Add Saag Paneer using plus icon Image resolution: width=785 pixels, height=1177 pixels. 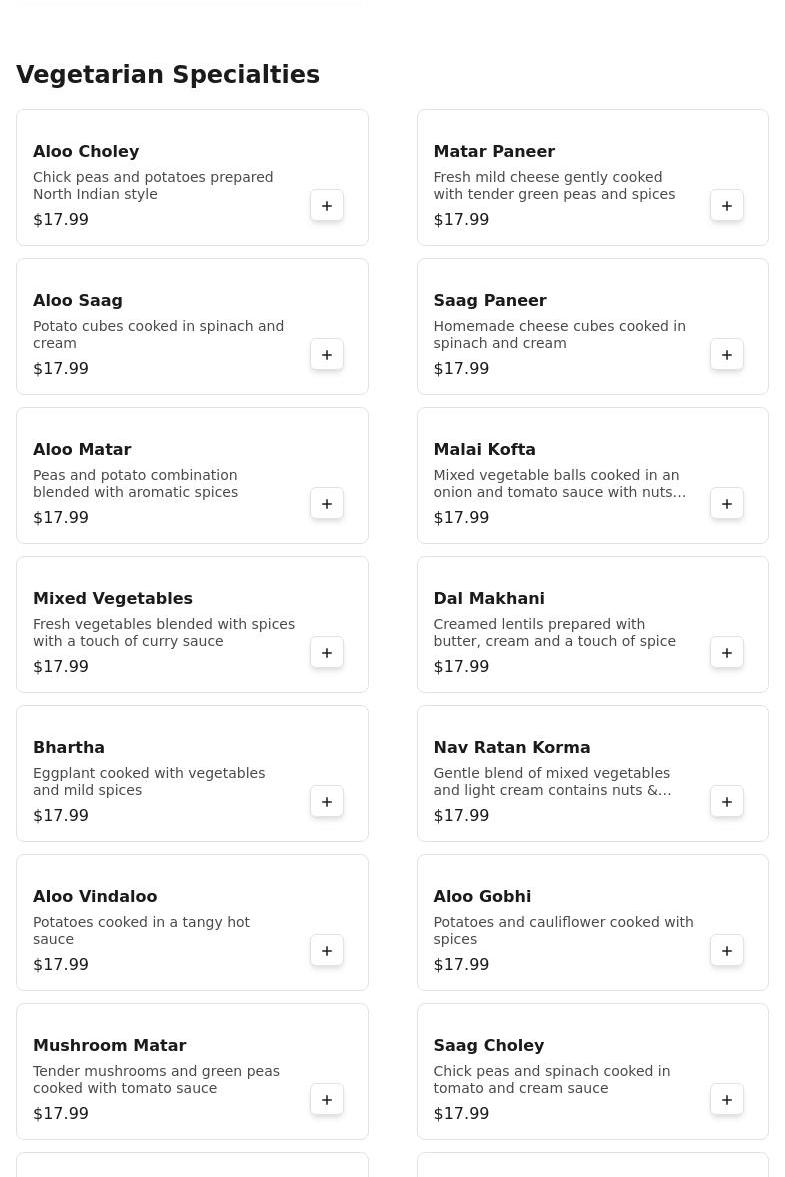tap(727, 355)
